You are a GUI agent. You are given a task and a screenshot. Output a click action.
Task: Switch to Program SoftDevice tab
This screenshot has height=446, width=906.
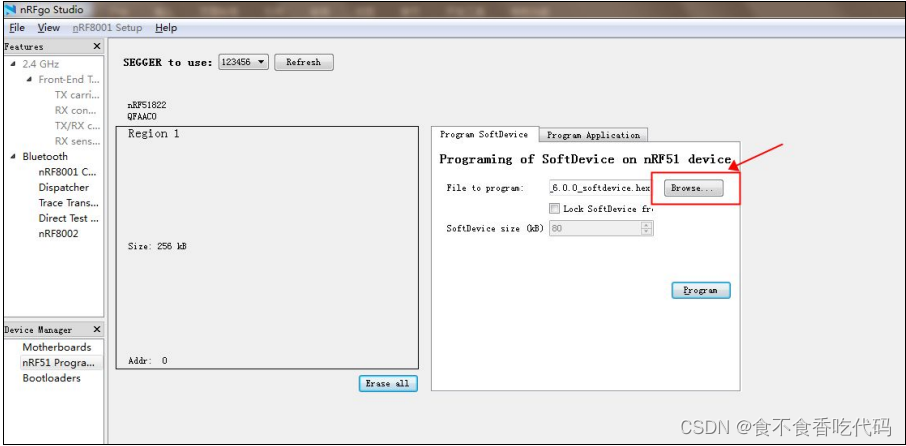point(484,134)
